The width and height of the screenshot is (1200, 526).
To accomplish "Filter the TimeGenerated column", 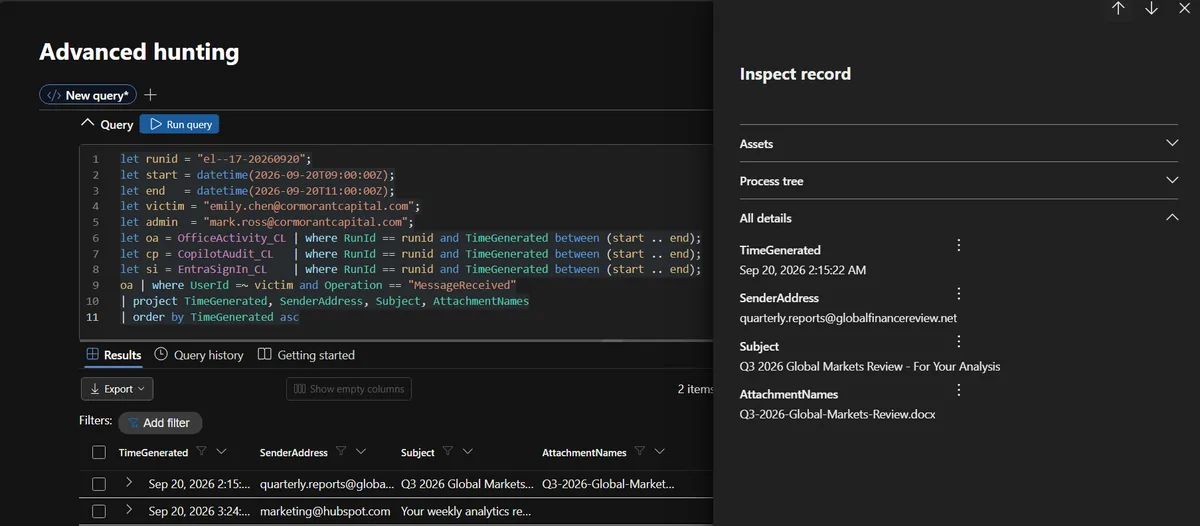I will tap(202, 451).
